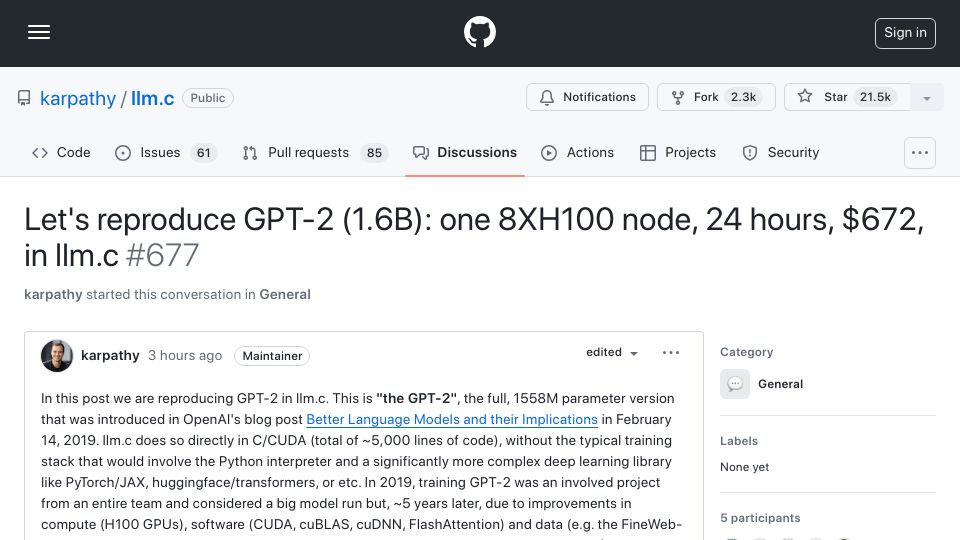Switch to the Actions tab
Screen dimensions: 960x540
point(577,152)
